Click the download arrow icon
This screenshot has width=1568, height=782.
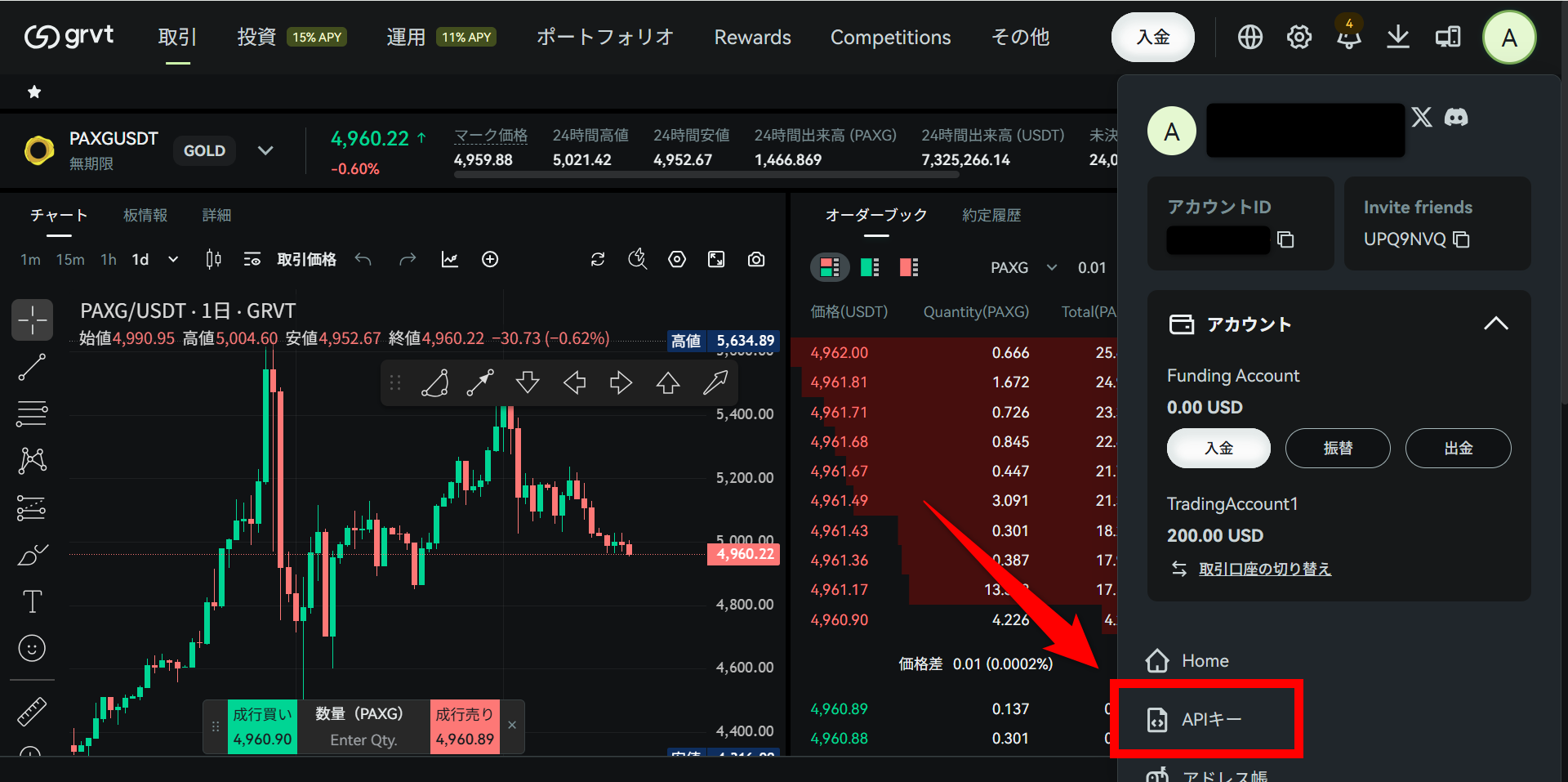1398,38
